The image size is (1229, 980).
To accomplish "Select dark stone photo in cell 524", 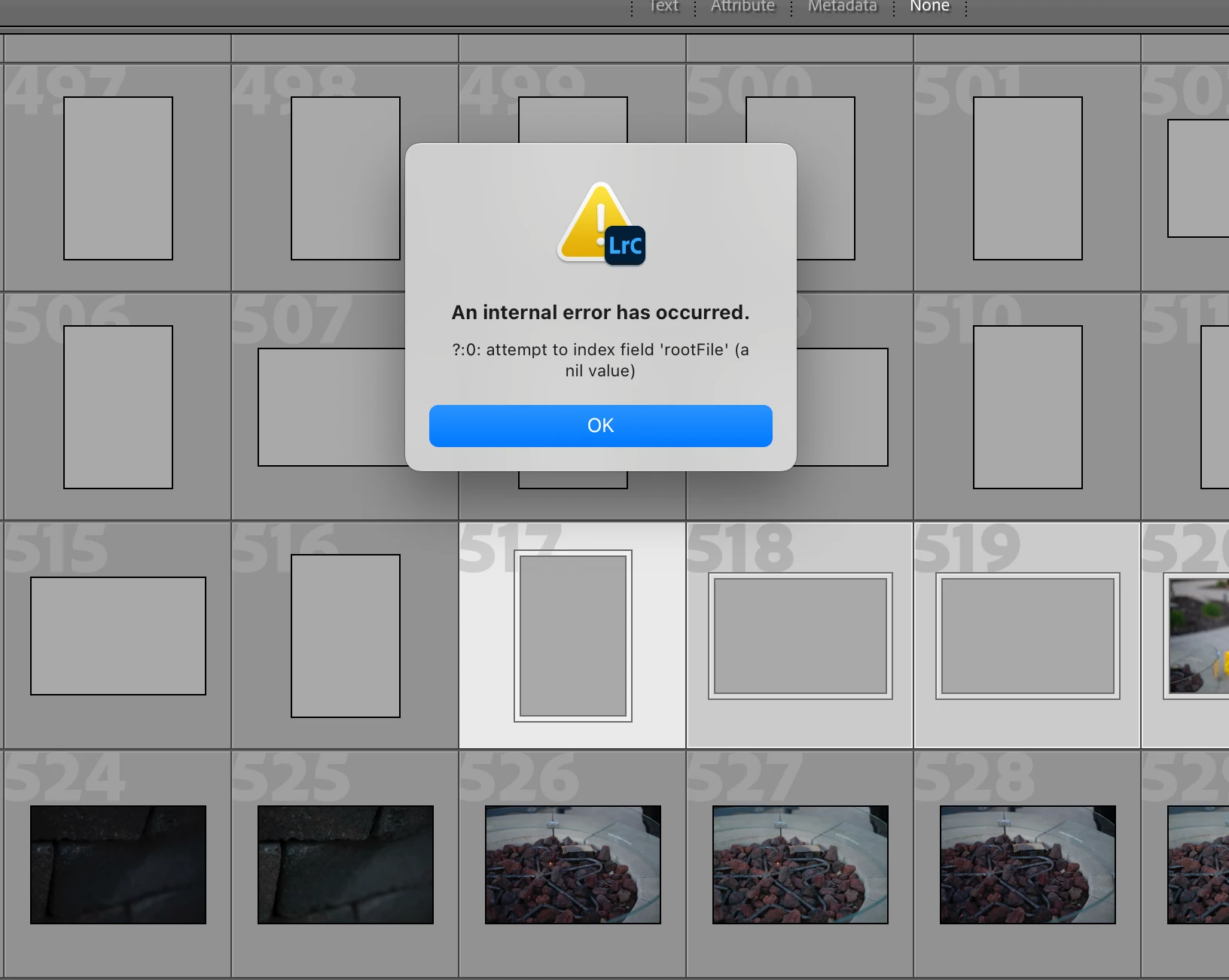I will pos(118,865).
